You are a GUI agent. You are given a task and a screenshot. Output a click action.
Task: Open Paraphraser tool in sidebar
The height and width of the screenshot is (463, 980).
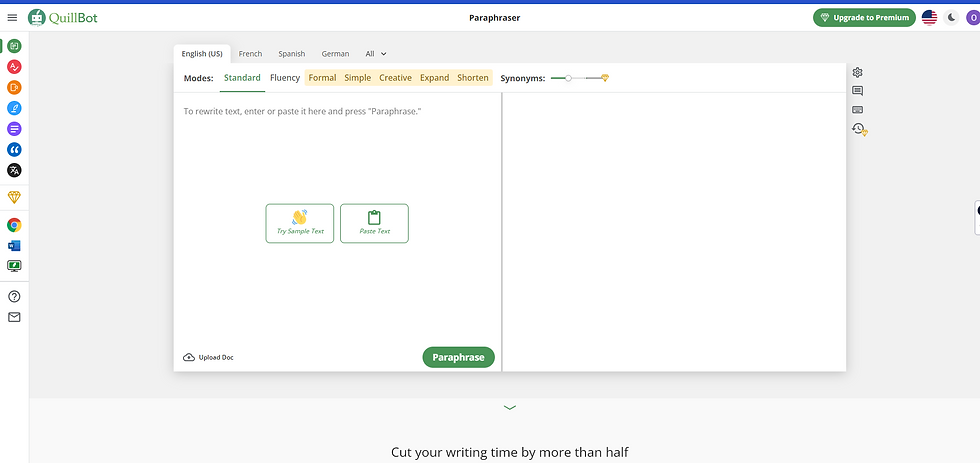(x=14, y=46)
